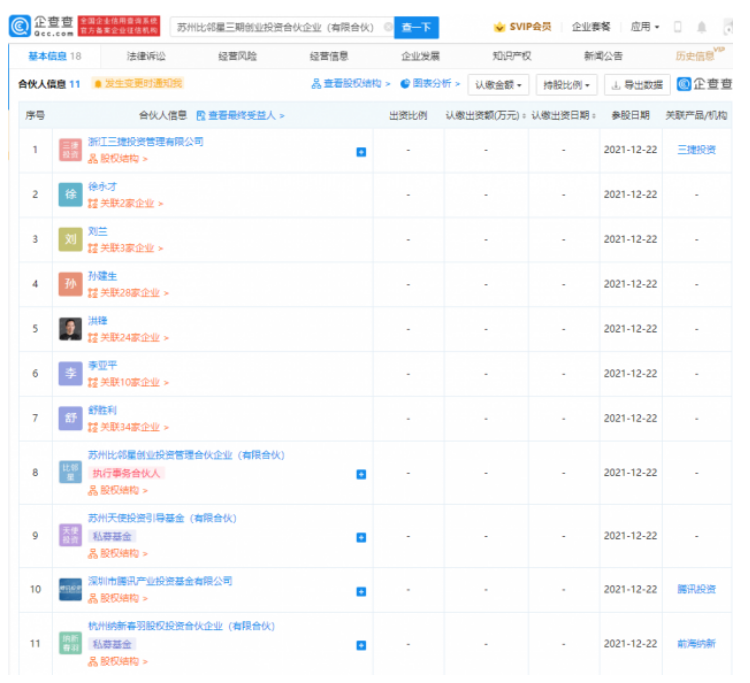Switch to 历史信息 tab

[x=695, y=56]
